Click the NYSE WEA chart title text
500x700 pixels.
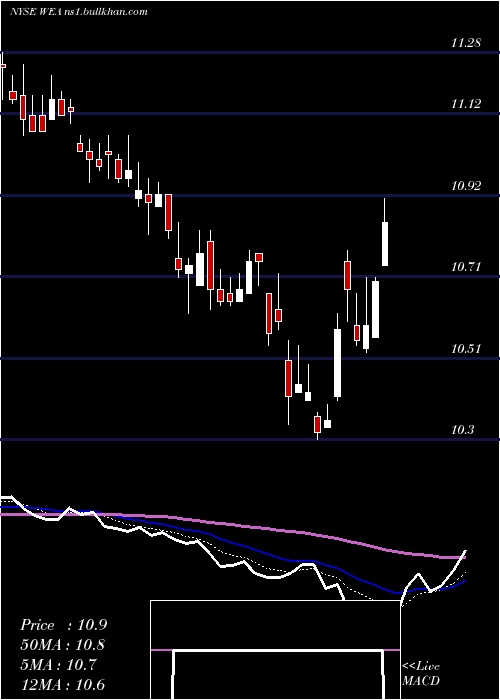tap(79, 11)
